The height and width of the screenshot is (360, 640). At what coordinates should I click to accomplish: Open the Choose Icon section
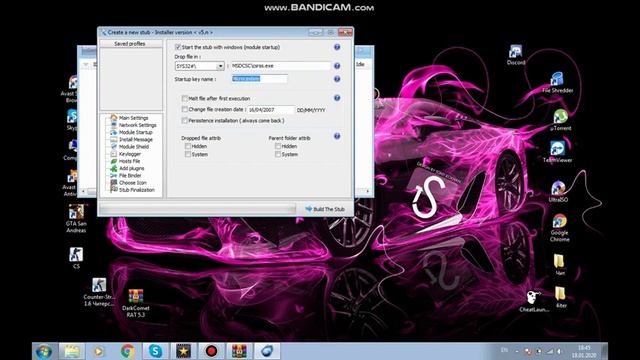[132, 182]
